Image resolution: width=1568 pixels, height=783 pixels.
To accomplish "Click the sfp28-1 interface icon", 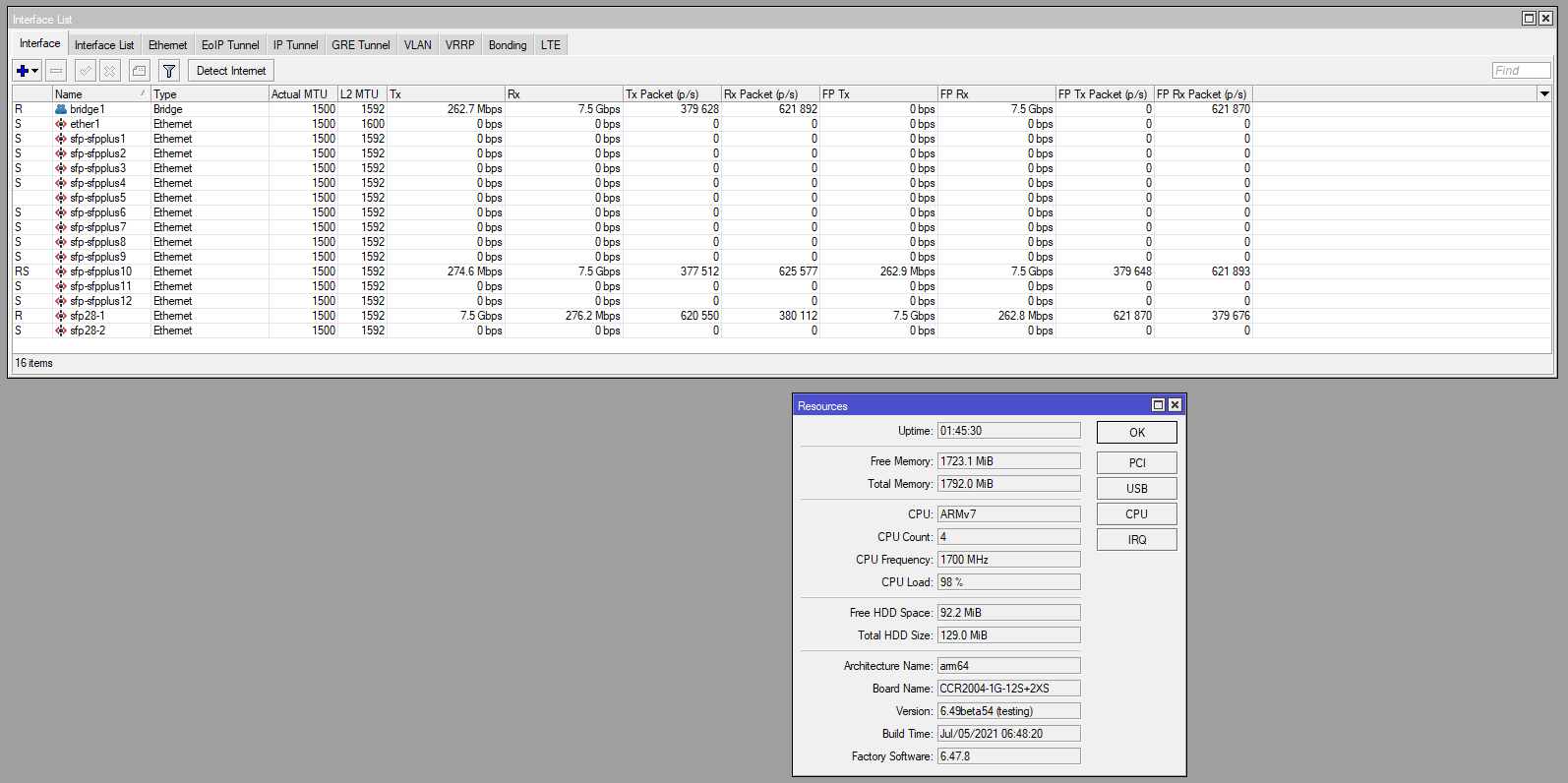I will tap(61, 316).
